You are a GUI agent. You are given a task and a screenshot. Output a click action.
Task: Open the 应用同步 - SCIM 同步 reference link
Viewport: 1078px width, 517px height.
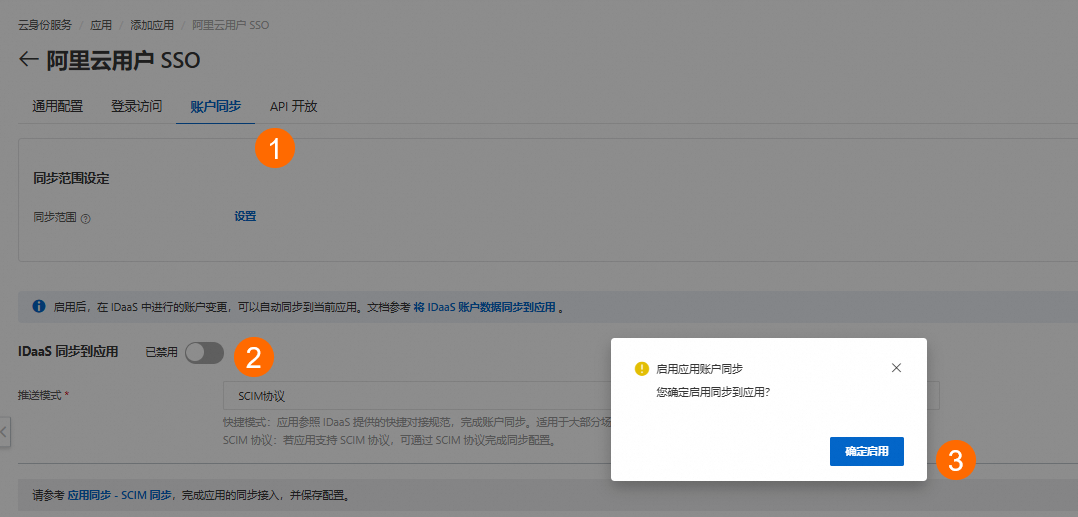120,495
